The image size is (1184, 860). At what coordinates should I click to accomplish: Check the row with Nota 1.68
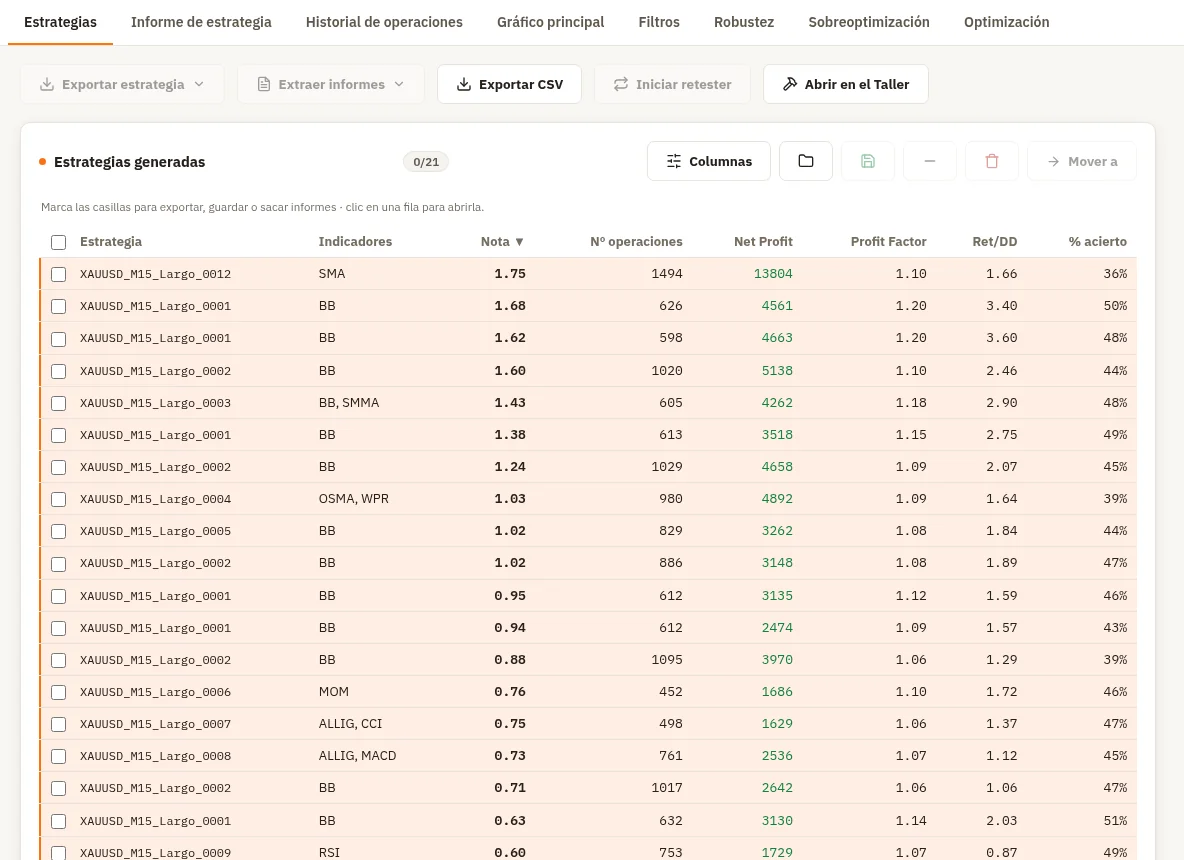tap(58, 307)
